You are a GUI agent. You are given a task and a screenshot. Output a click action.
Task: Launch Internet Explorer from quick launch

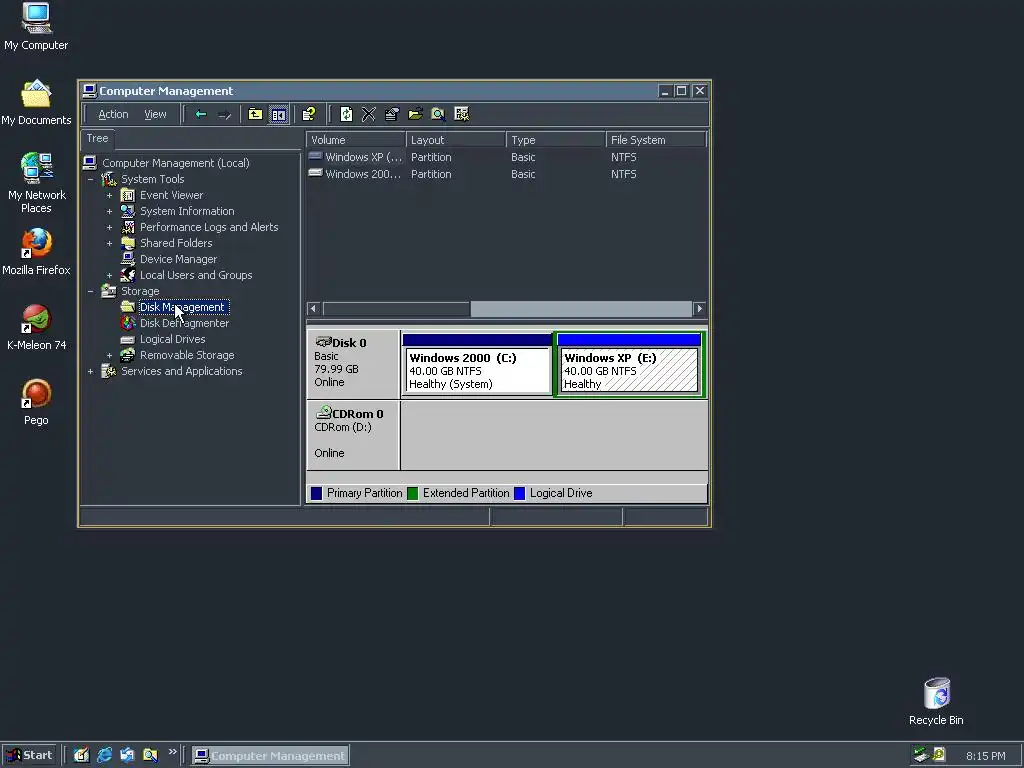click(104, 756)
